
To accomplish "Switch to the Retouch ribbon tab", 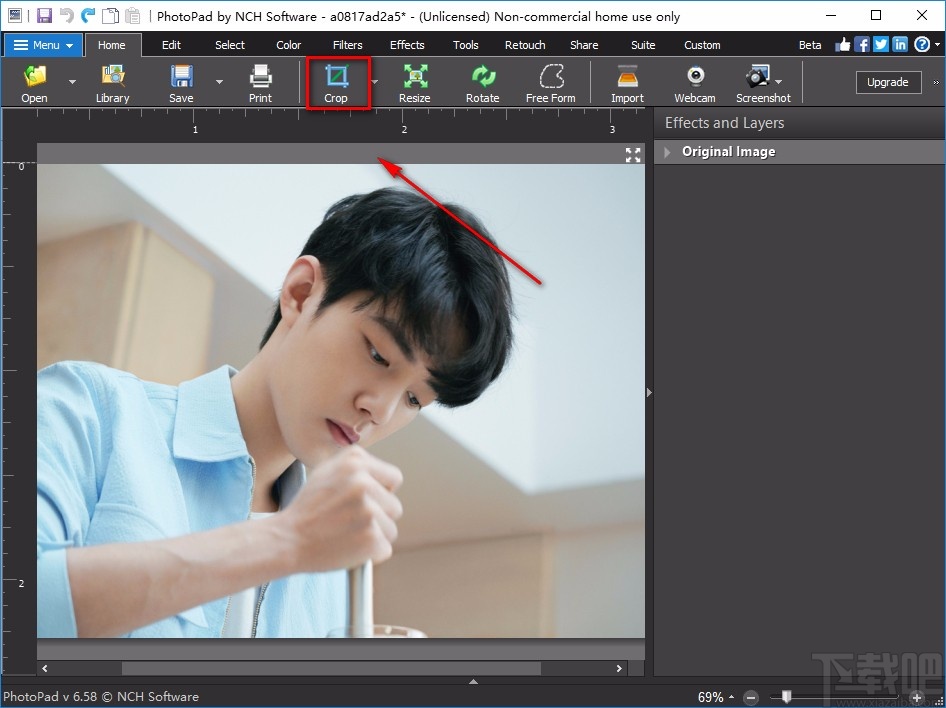I will tap(524, 44).
